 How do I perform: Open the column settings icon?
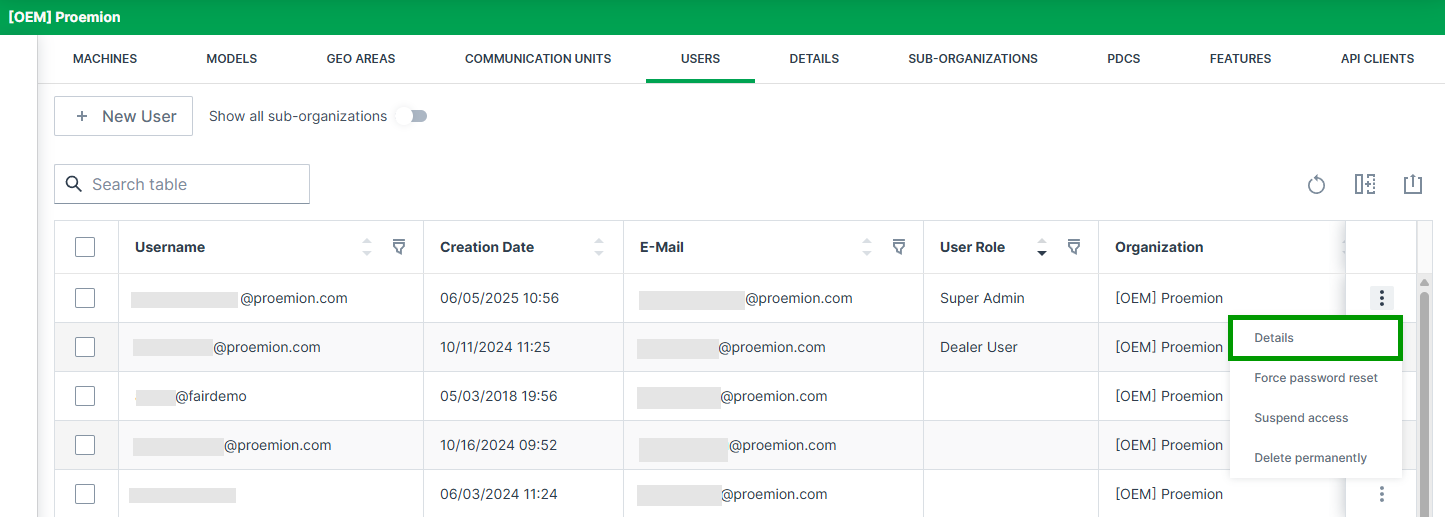[1365, 184]
